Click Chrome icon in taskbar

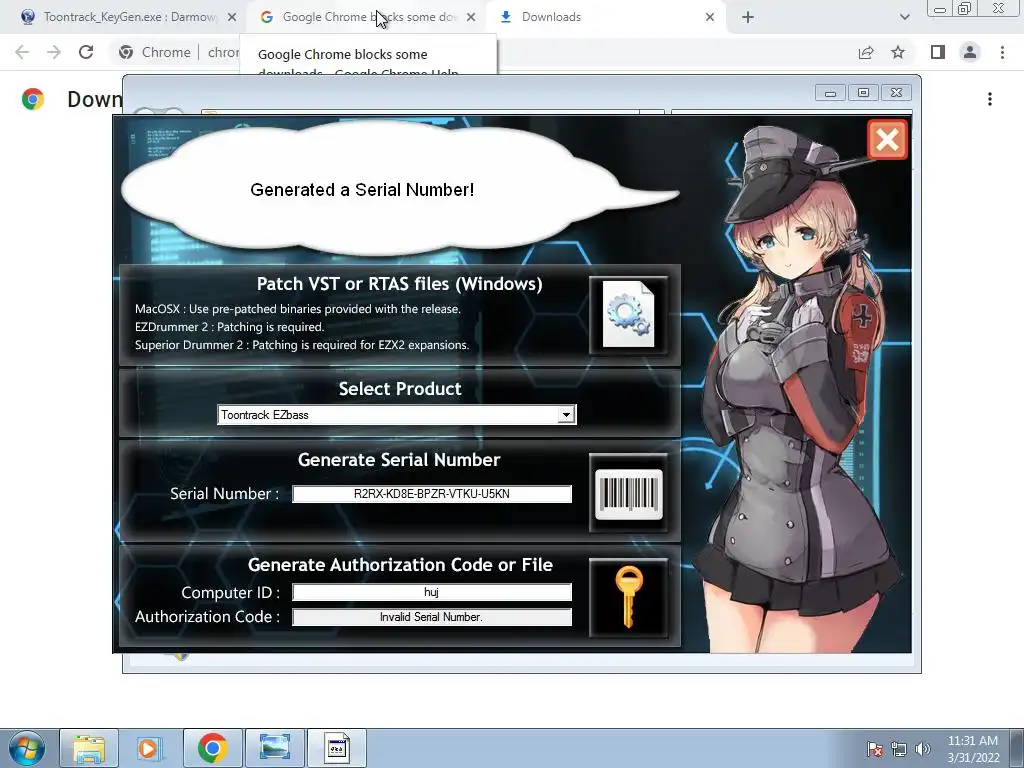(x=212, y=748)
